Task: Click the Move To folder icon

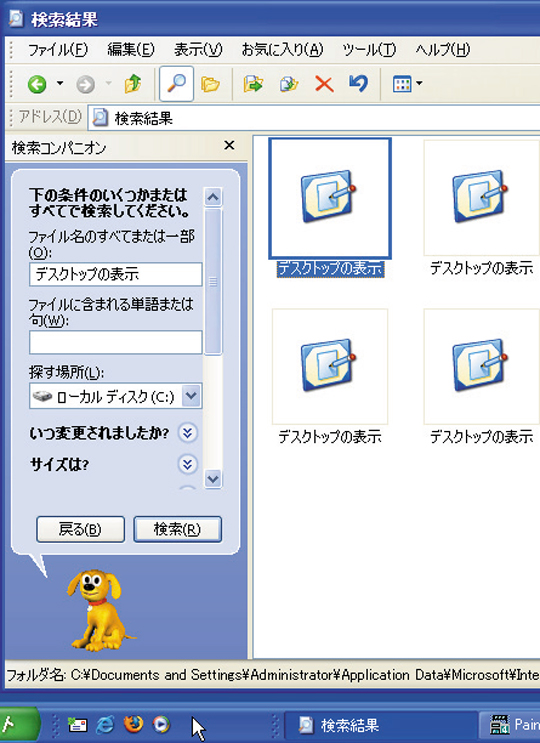Action: tap(253, 84)
